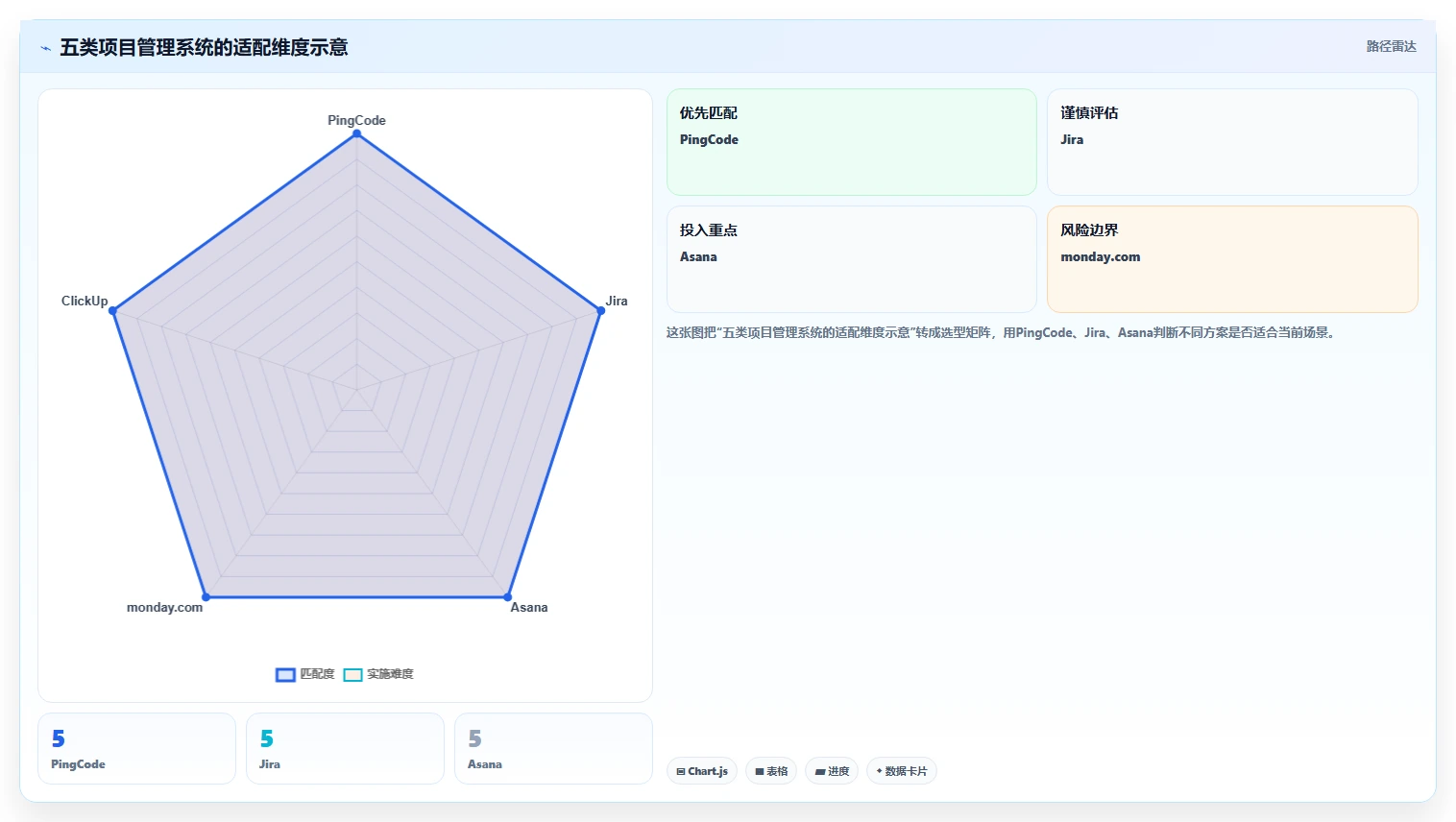Click the monday.com vertex point on radar
1456x822 pixels.
pyautogui.click(x=206, y=597)
